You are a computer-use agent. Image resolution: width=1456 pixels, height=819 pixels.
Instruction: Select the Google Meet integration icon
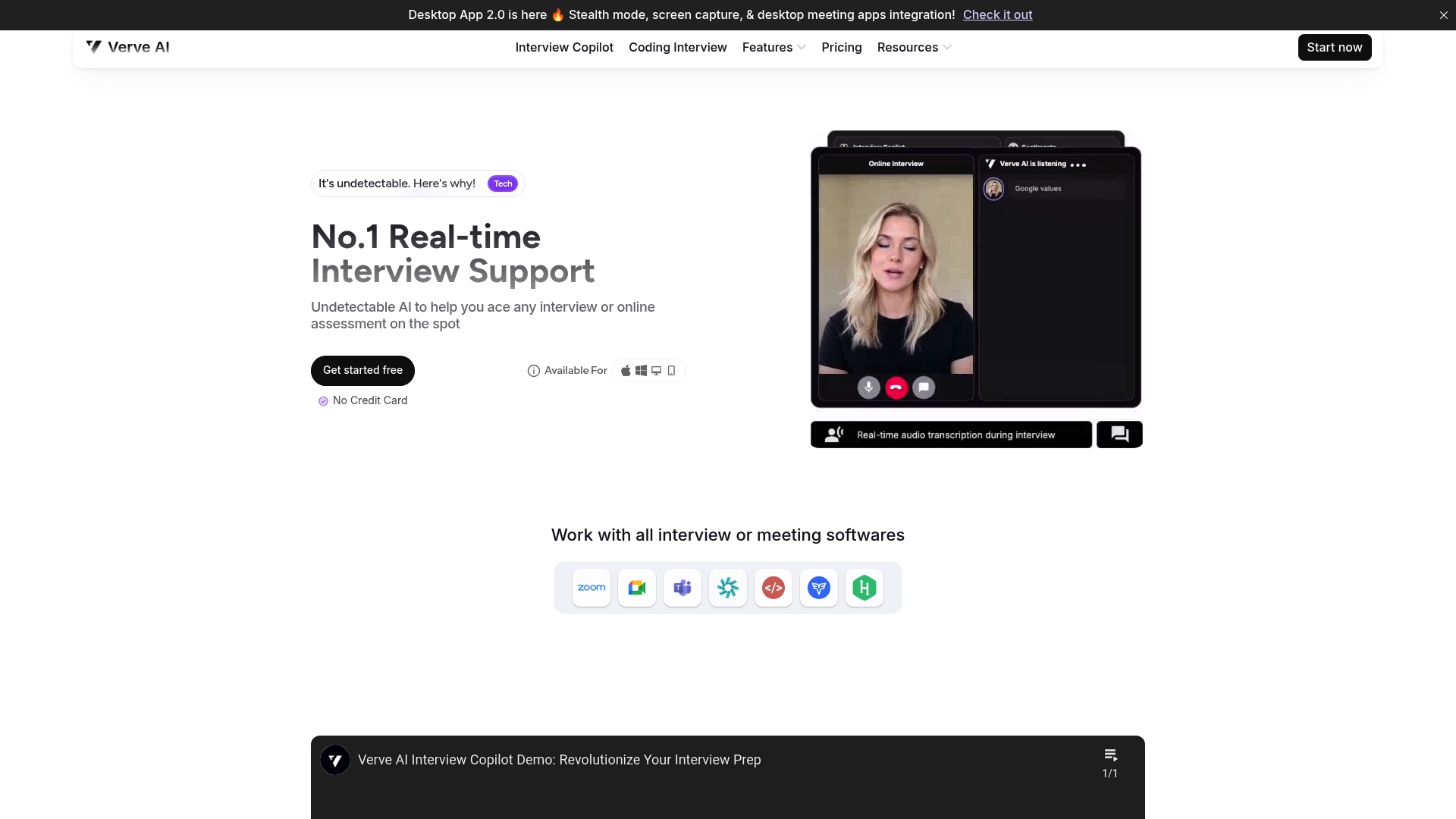click(x=637, y=587)
